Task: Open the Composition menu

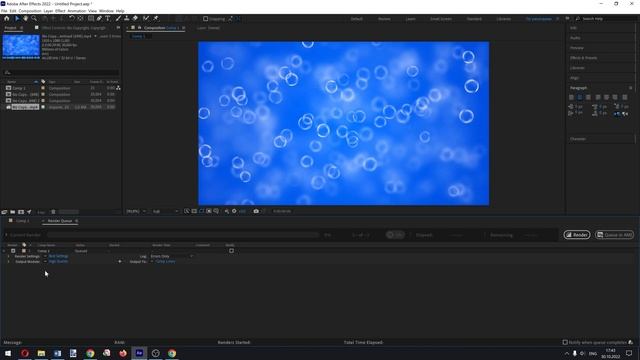Action: (30, 11)
